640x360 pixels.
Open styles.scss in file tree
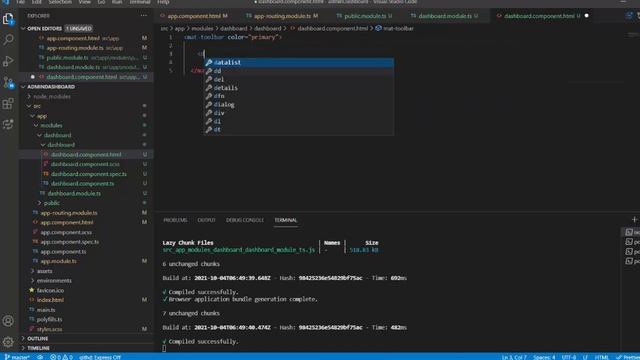click(x=49, y=329)
